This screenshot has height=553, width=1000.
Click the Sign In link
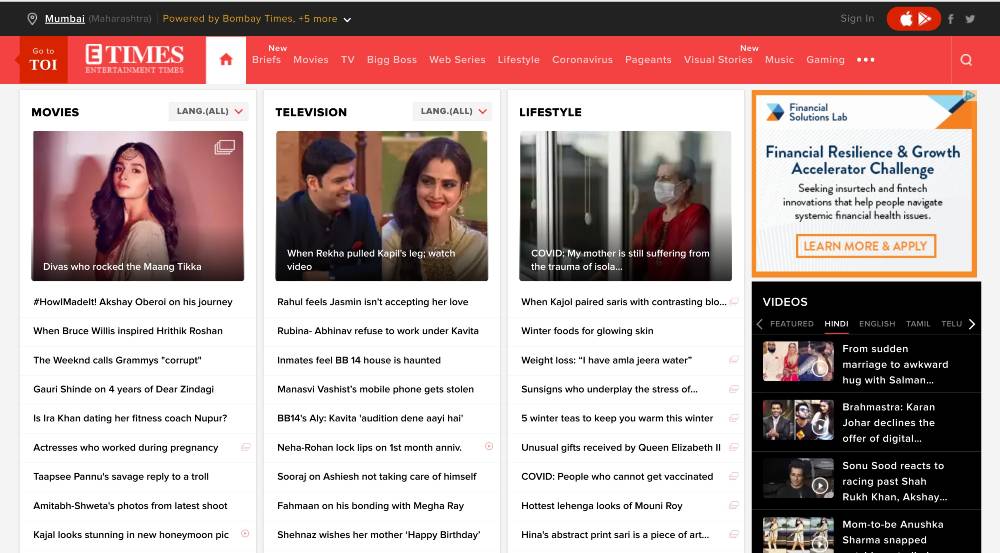pos(857,18)
